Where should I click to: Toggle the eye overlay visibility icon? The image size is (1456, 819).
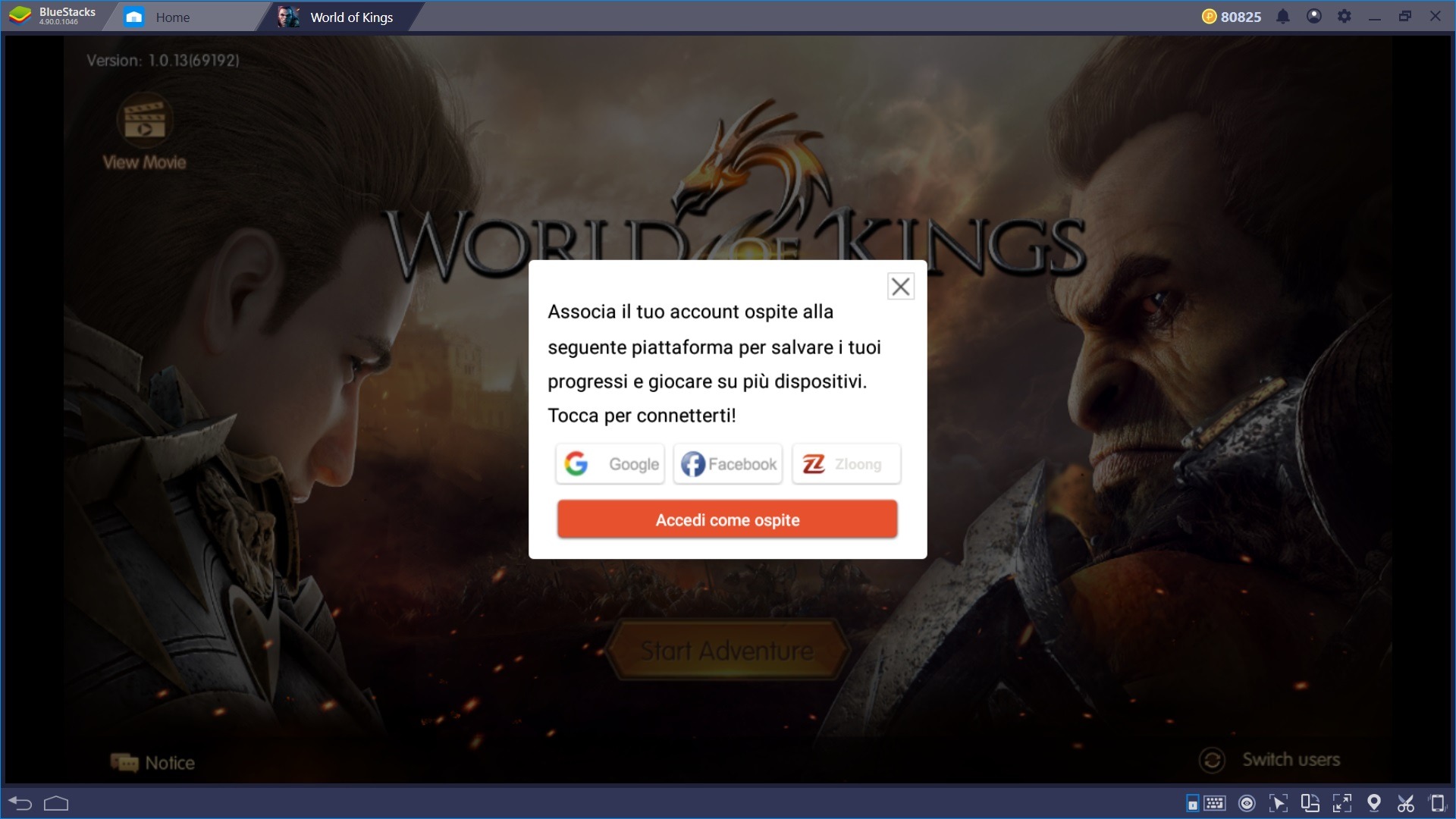coord(1247,803)
